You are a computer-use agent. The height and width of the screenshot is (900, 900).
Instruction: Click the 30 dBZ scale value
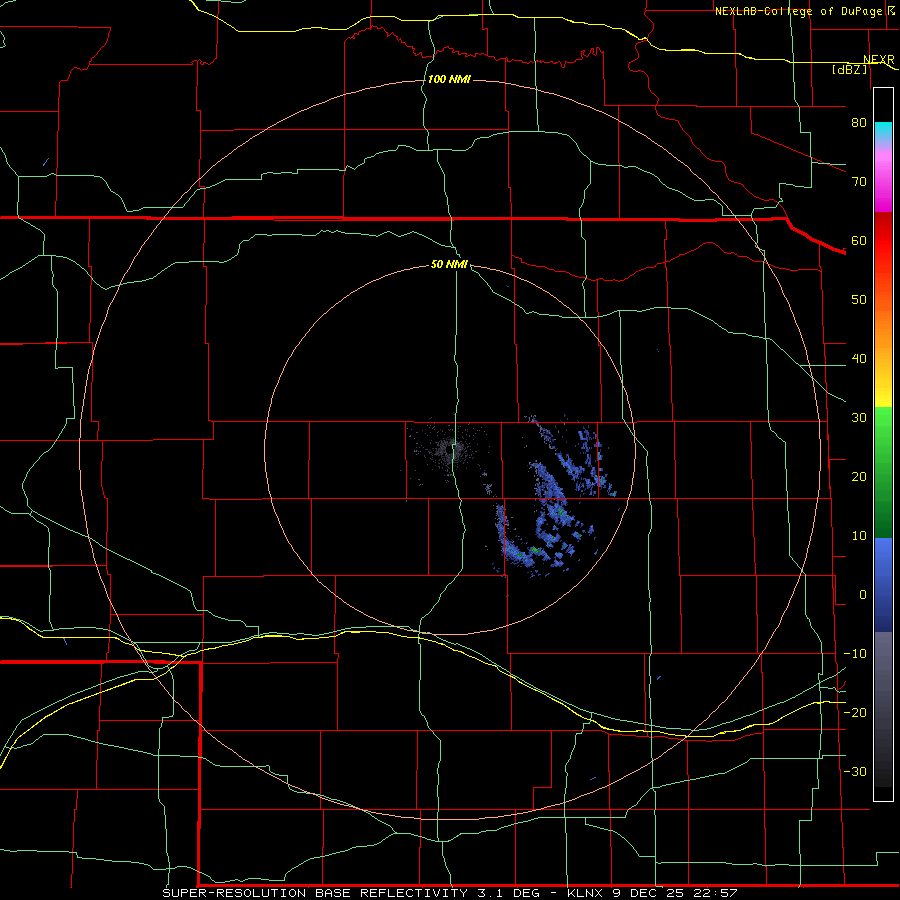[859, 417]
